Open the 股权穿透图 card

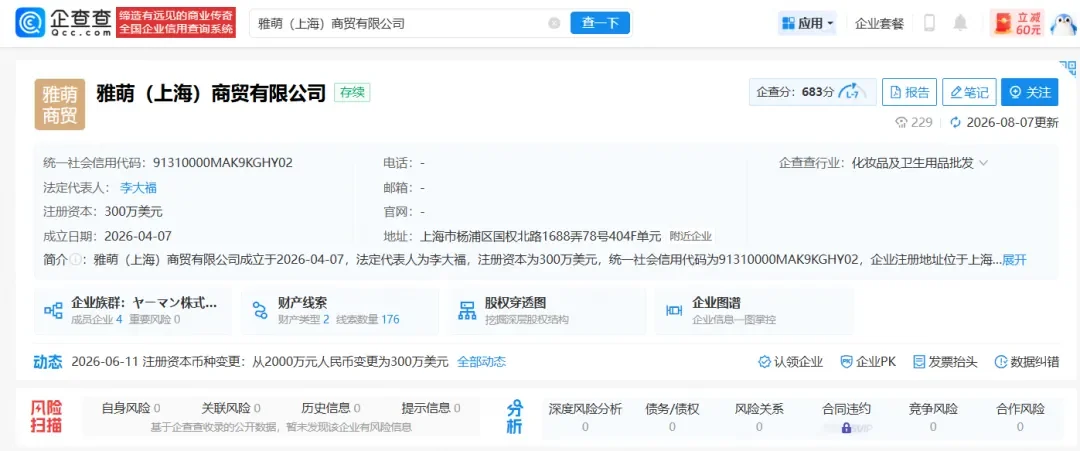pyautogui.click(x=547, y=311)
